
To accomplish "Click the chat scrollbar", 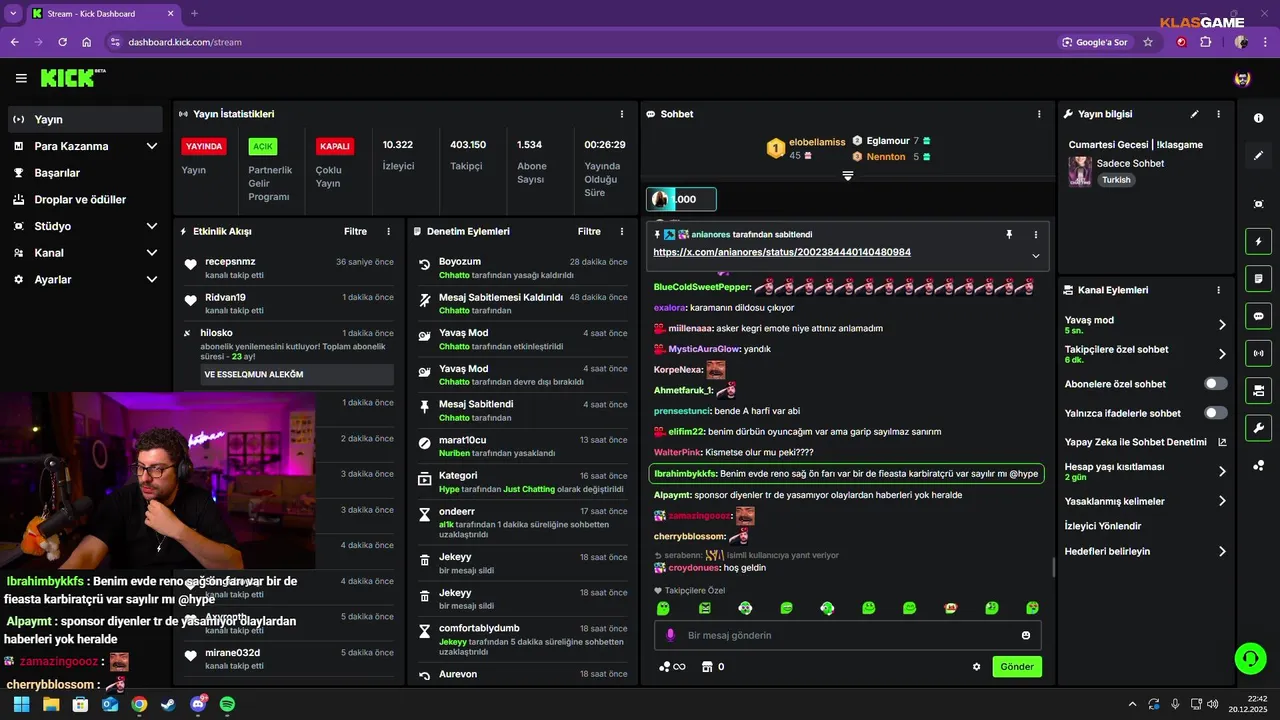I will (1053, 567).
